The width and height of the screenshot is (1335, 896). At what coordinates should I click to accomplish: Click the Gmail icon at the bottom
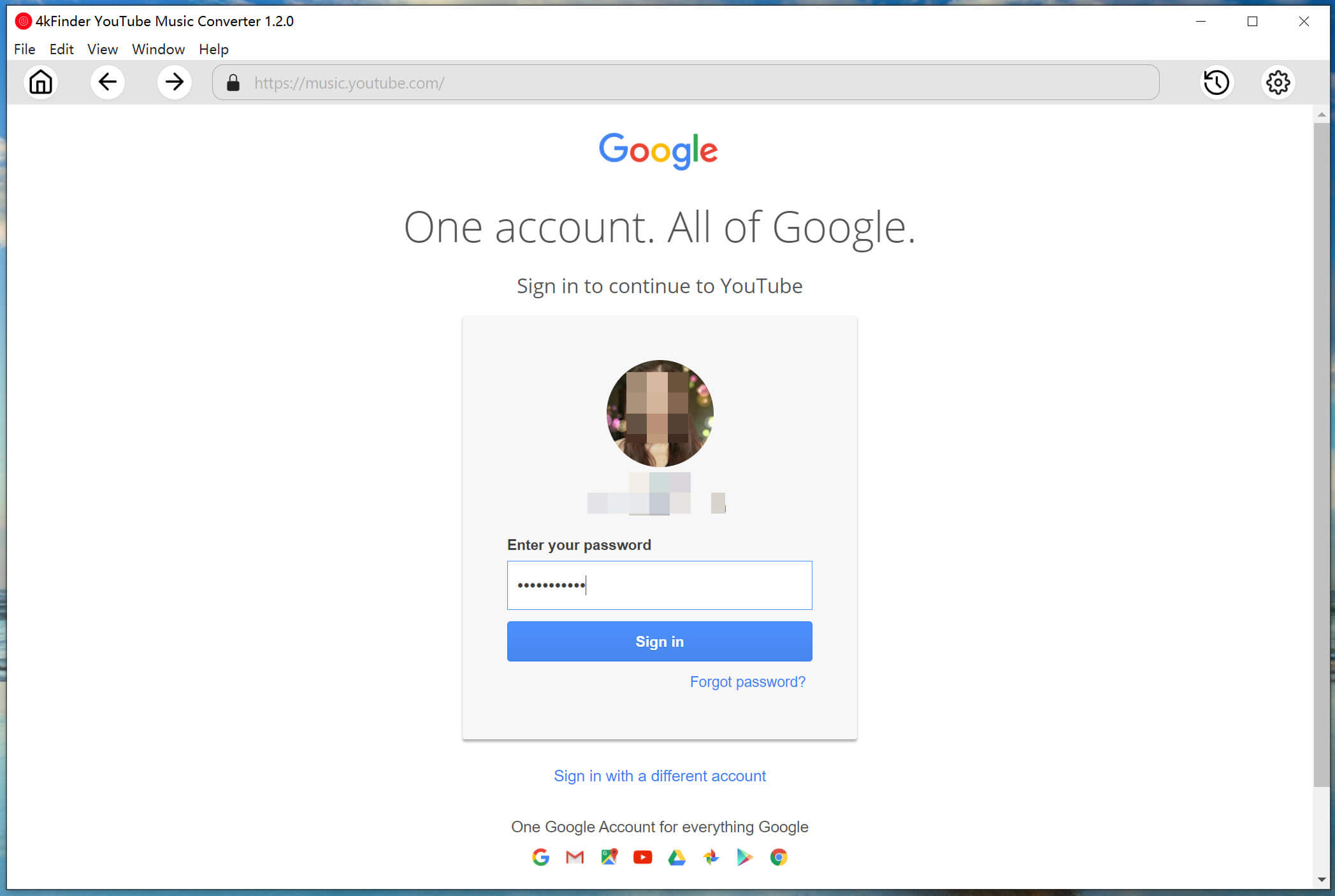point(575,857)
